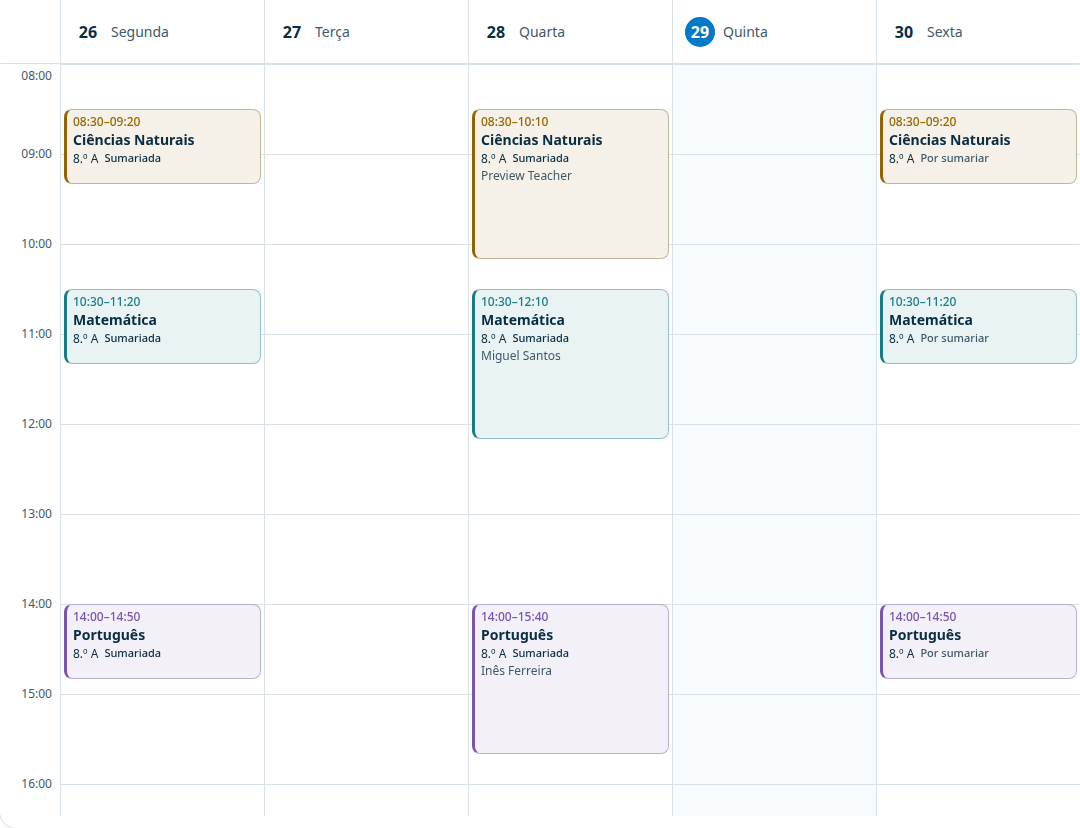Open Wednesday Ciências Naturais lesson by Preview Teacher
Screen dimensions: 1080x828
tap(570, 184)
